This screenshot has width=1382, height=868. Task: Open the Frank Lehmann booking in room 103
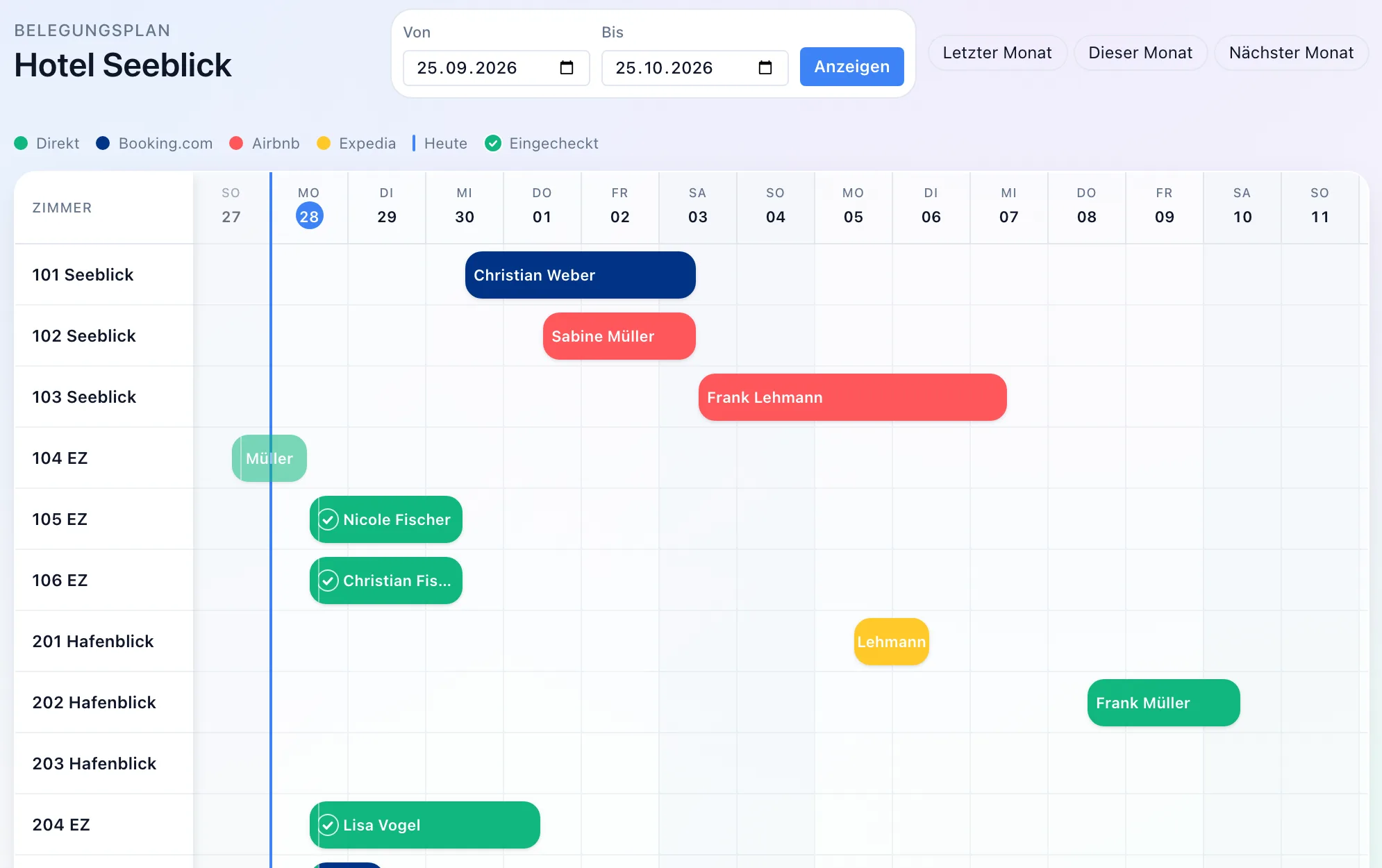pos(852,397)
